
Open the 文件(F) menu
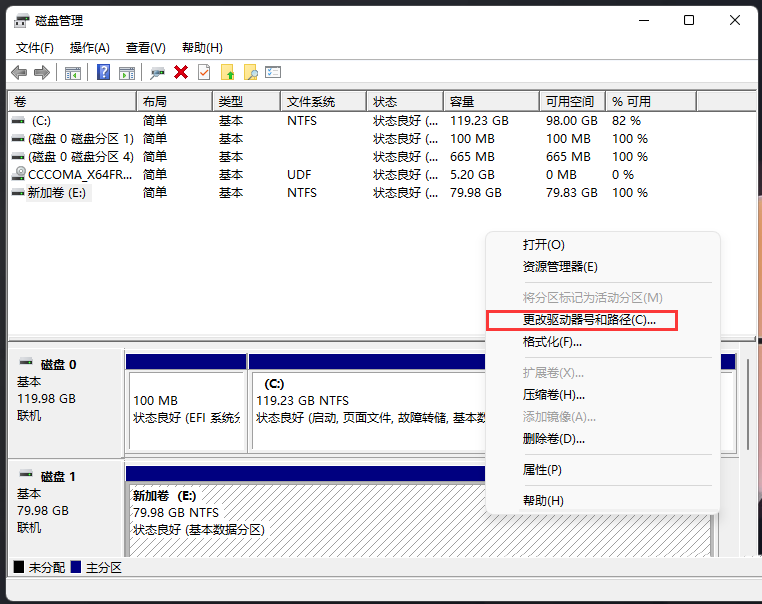(35, 47)
